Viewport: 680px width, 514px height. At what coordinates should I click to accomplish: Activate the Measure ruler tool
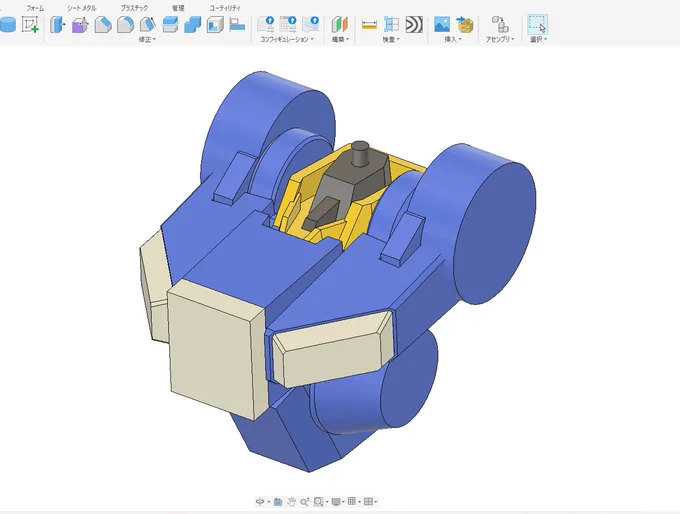[x=369, y=25]
